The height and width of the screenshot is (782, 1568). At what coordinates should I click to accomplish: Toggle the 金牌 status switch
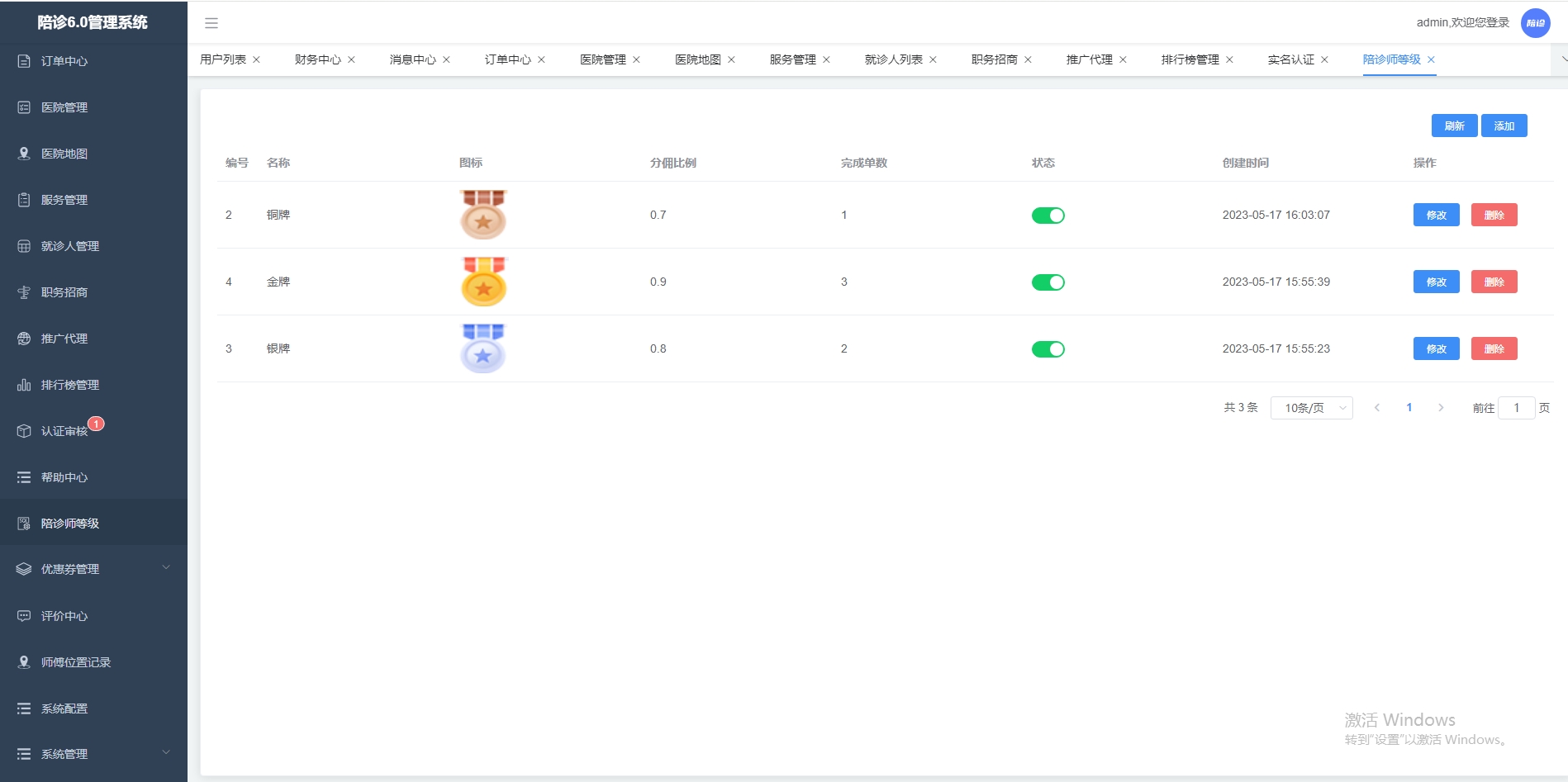click(x=1048, y=282)
